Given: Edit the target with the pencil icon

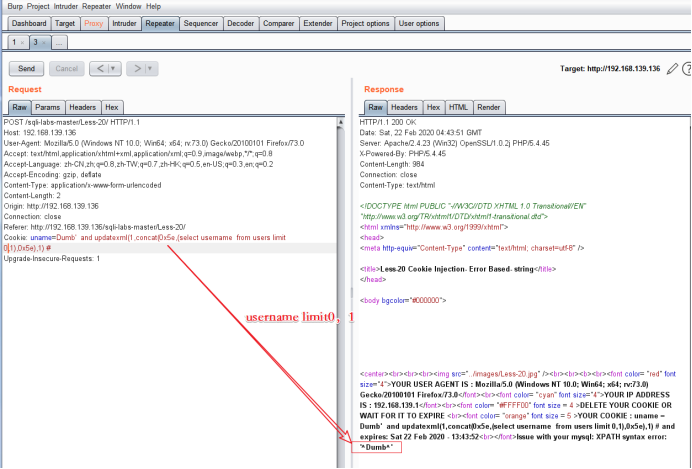Looking at the screenshot, I should (672, 69).
